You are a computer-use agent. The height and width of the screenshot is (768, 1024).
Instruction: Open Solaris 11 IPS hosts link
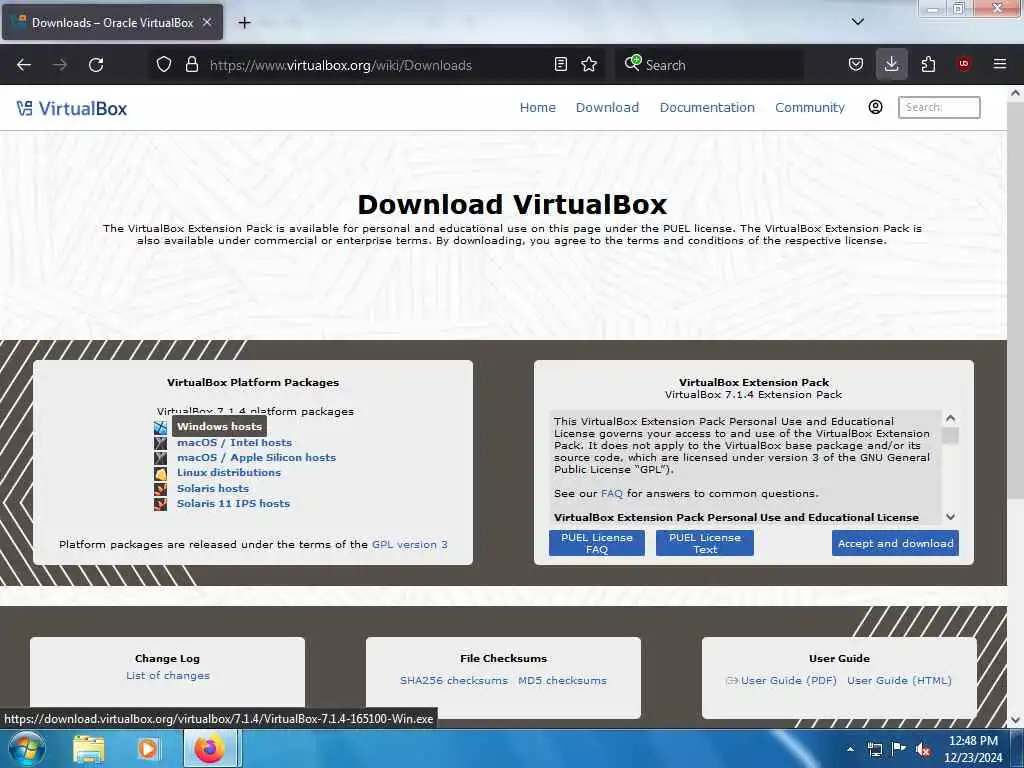point(233,504)
